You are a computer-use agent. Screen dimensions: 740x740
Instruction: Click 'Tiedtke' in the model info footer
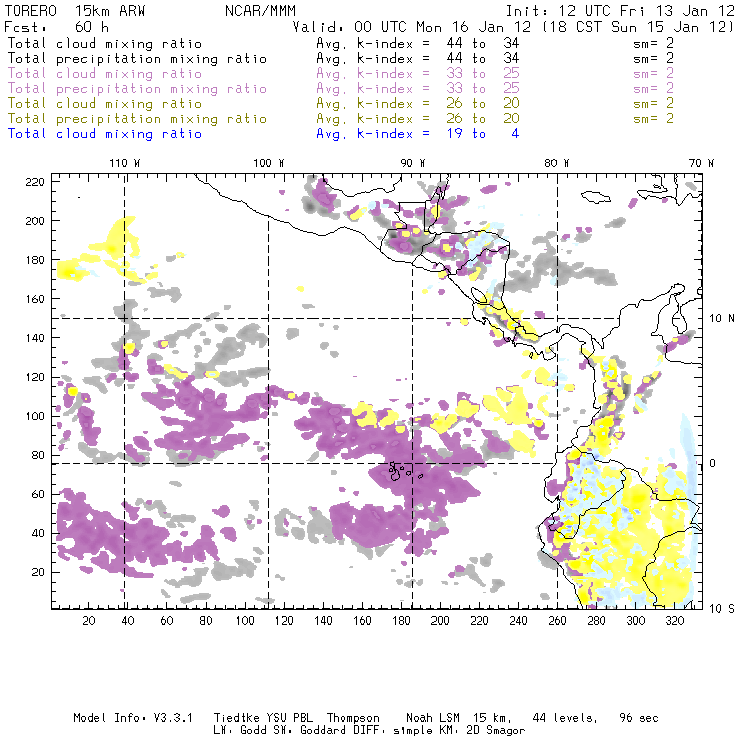(x=236, y=718)
